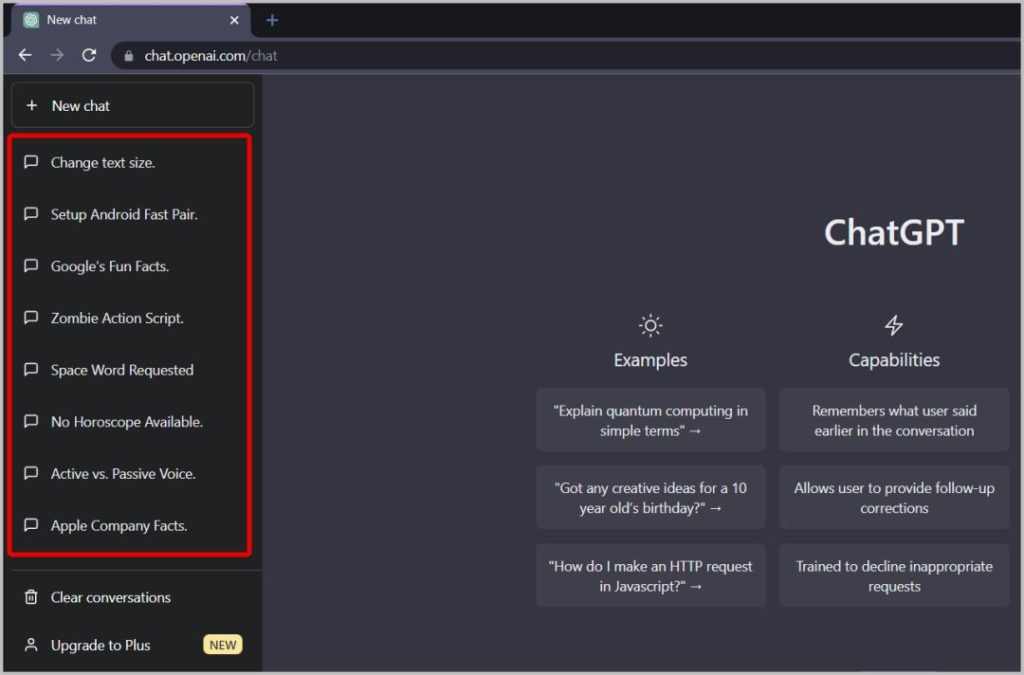Click the ChatGPT heading text

point(894,232)
